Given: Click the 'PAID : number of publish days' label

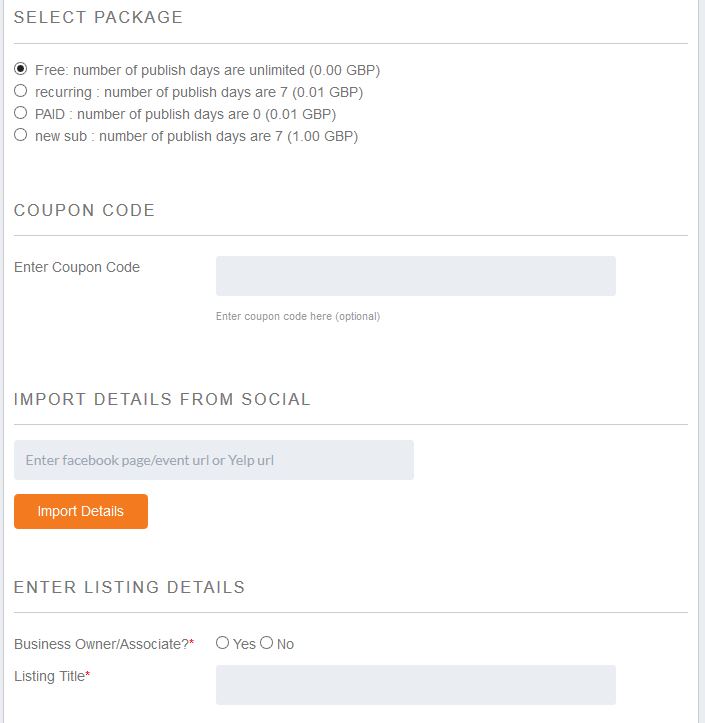Looking at the screenshot, I should tap(185, 114).
